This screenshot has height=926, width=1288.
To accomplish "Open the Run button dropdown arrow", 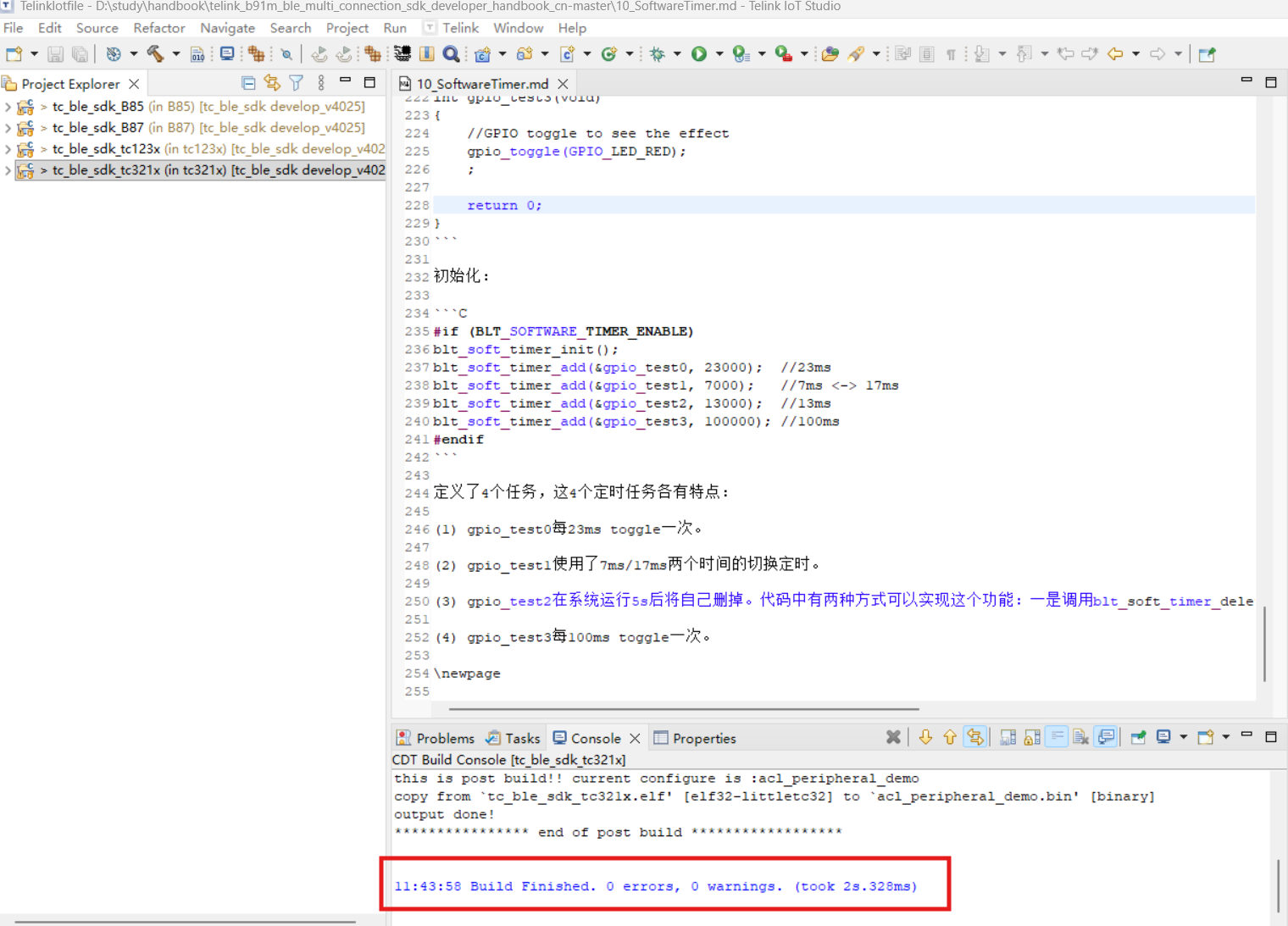I will pos(719,54).
